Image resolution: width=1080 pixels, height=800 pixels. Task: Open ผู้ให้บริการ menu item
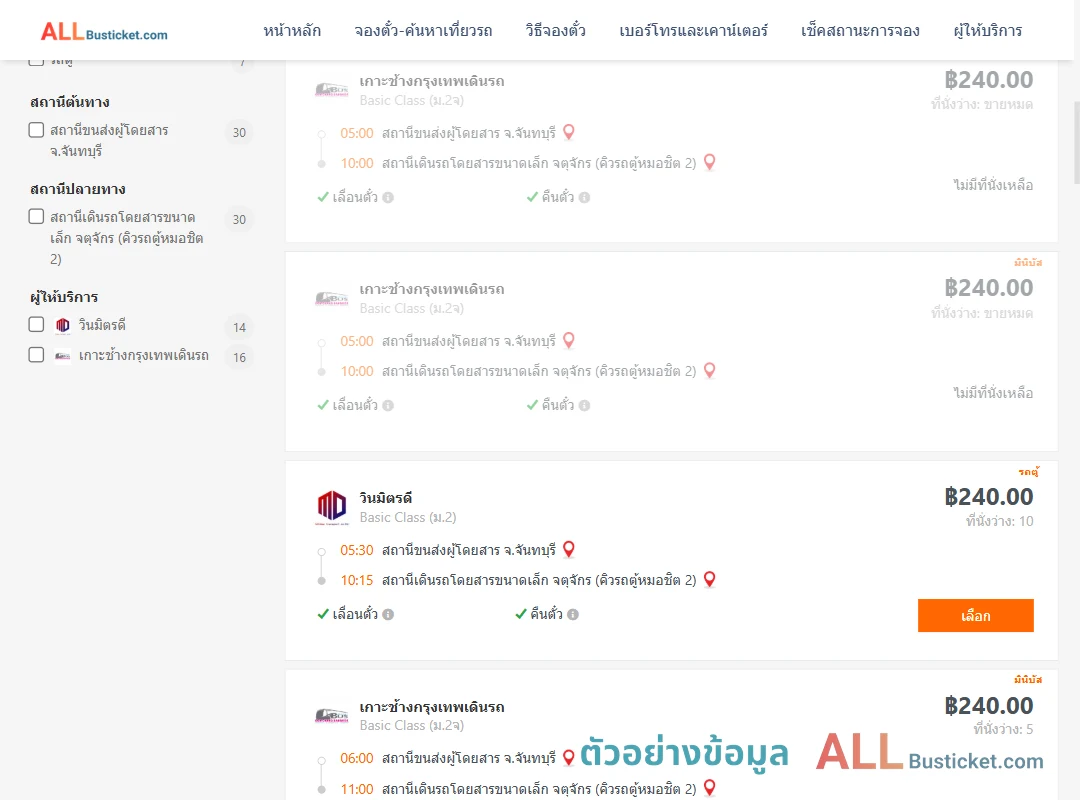click(x=988, y=30)
